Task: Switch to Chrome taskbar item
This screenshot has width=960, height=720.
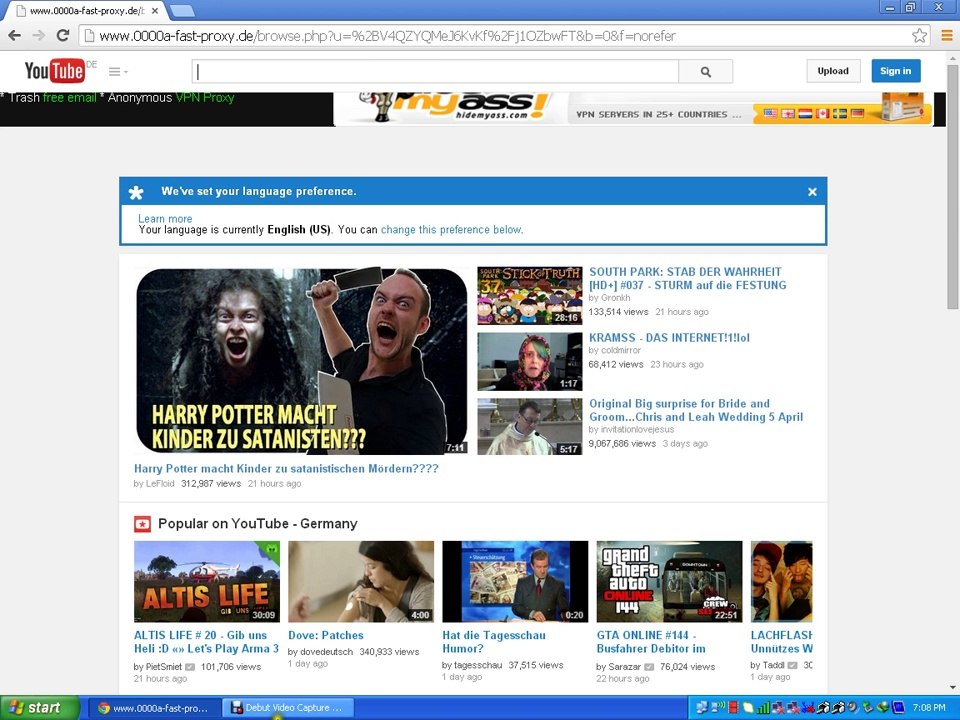Action: click(152, 708)
